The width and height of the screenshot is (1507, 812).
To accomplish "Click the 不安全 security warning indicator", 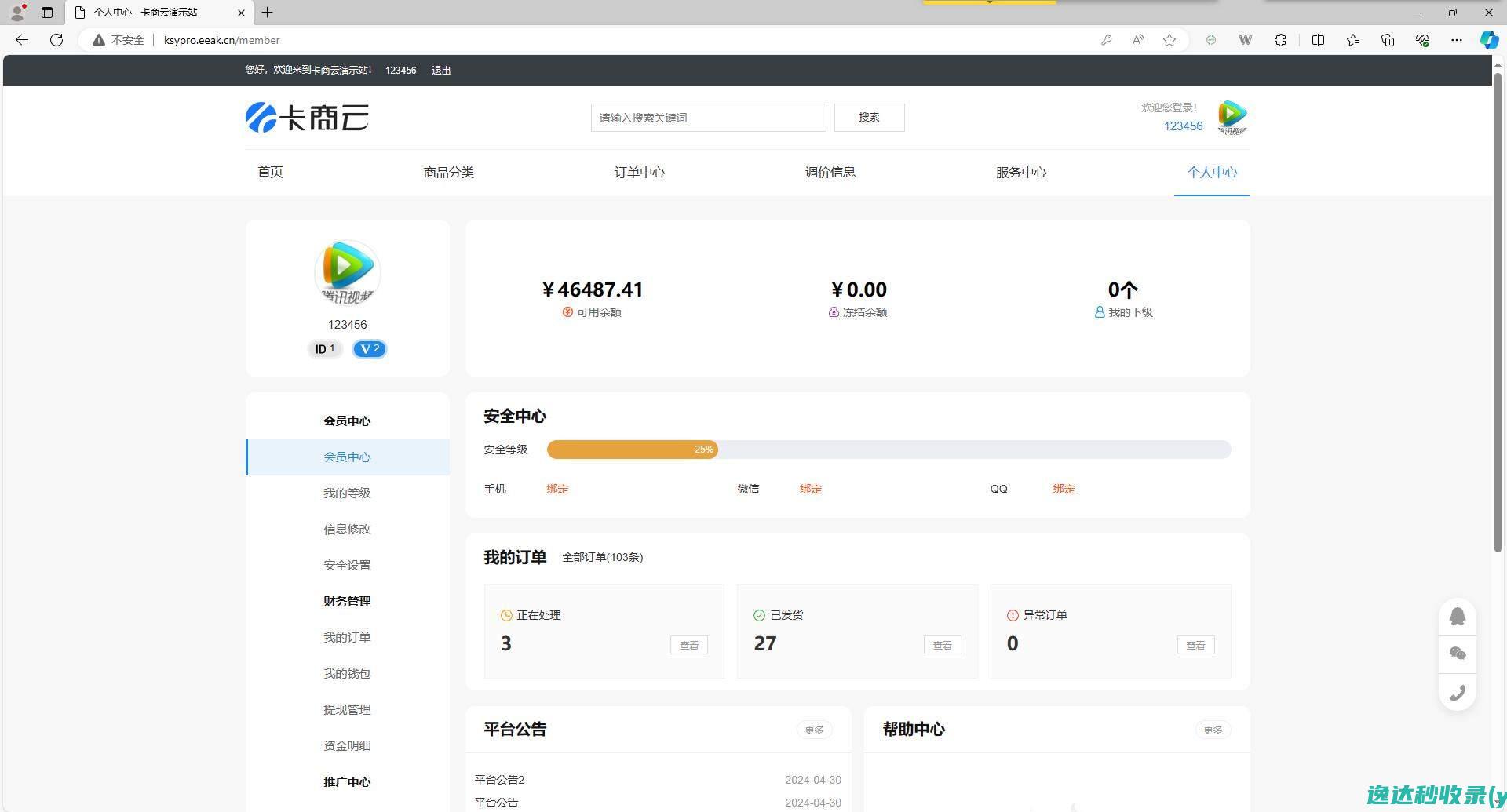I will click(119, 40).
